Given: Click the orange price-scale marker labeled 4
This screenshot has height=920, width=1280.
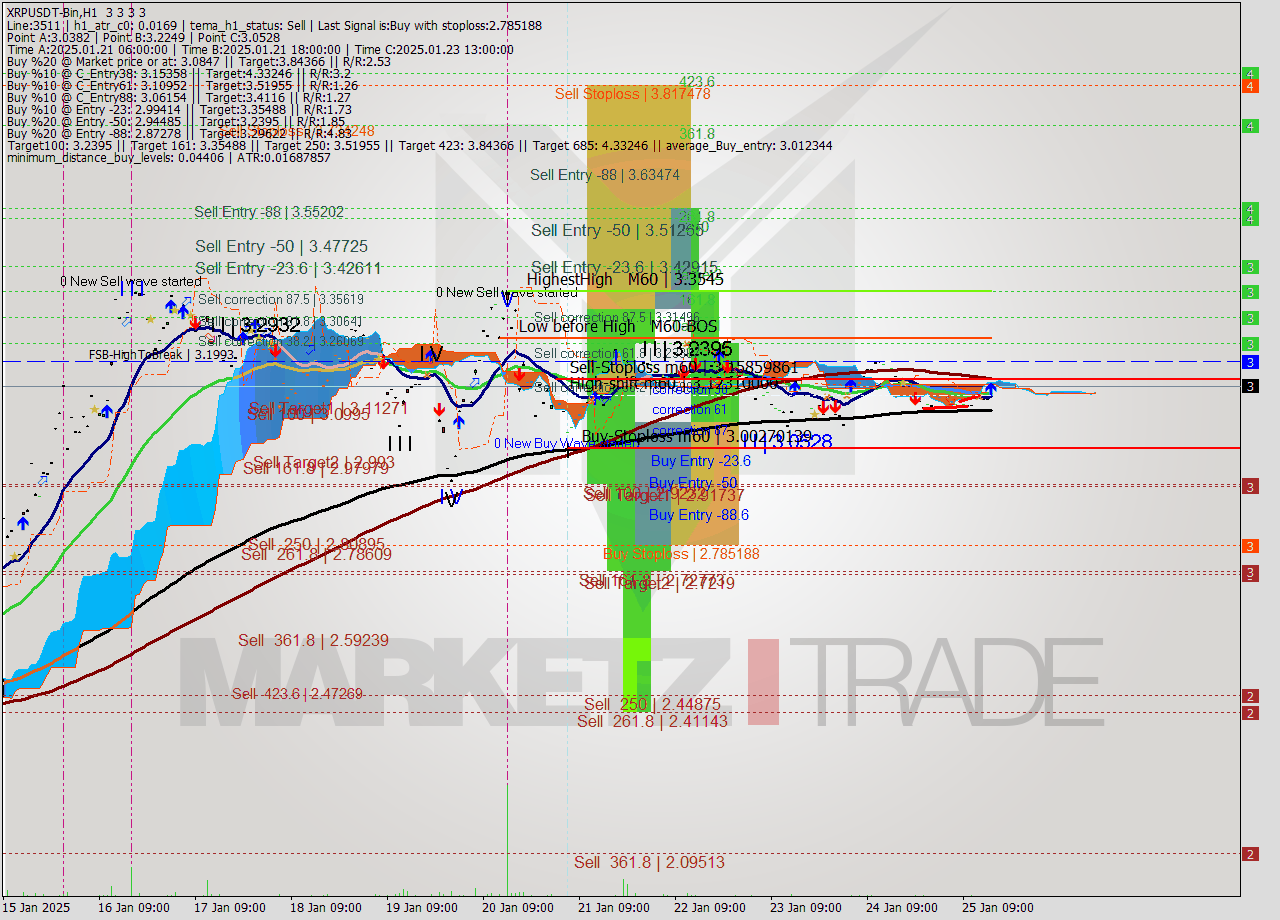Looking at the screenshot, I should tap(1250, 86).
